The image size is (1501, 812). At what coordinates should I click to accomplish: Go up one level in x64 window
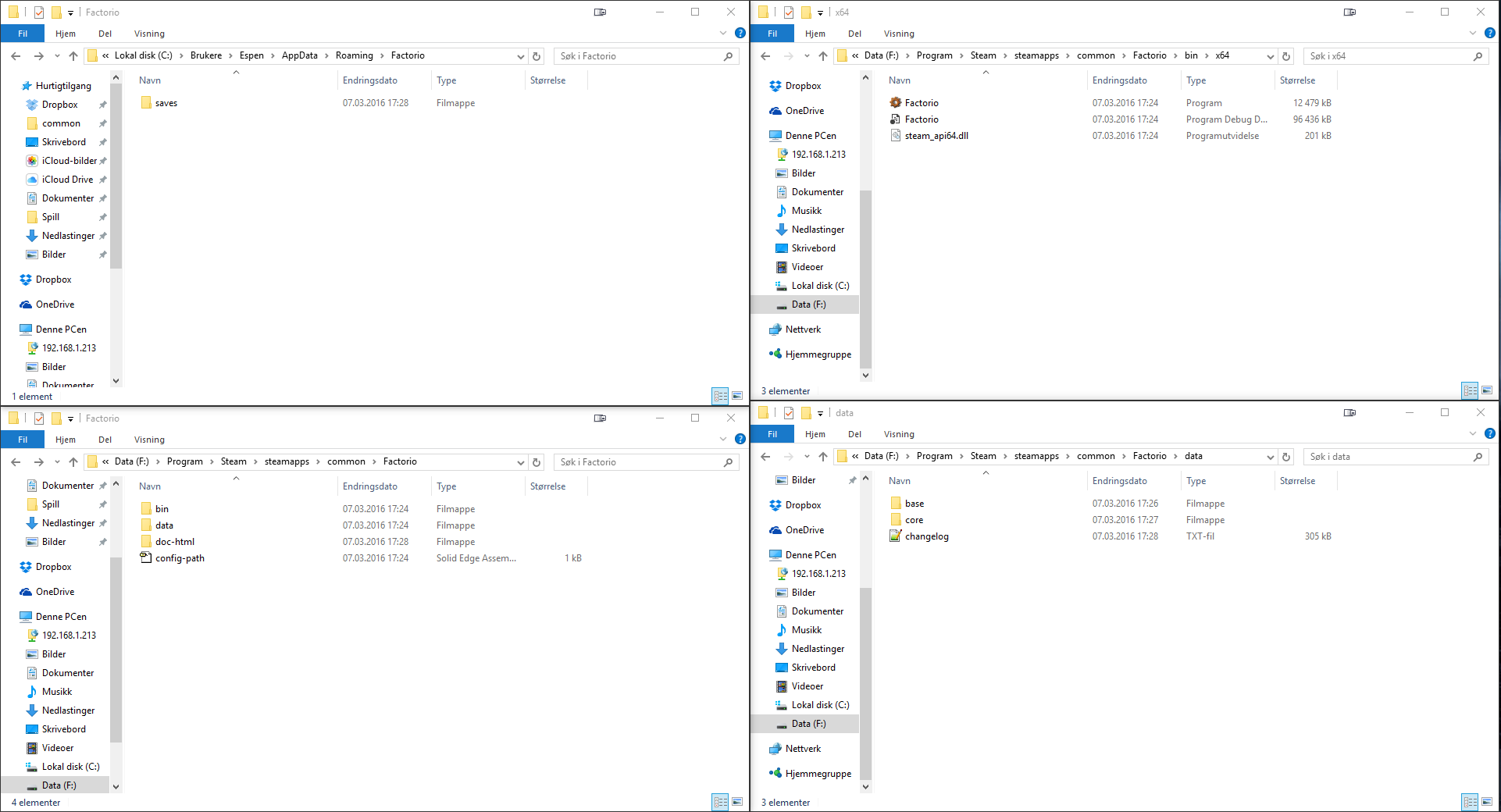823,56
